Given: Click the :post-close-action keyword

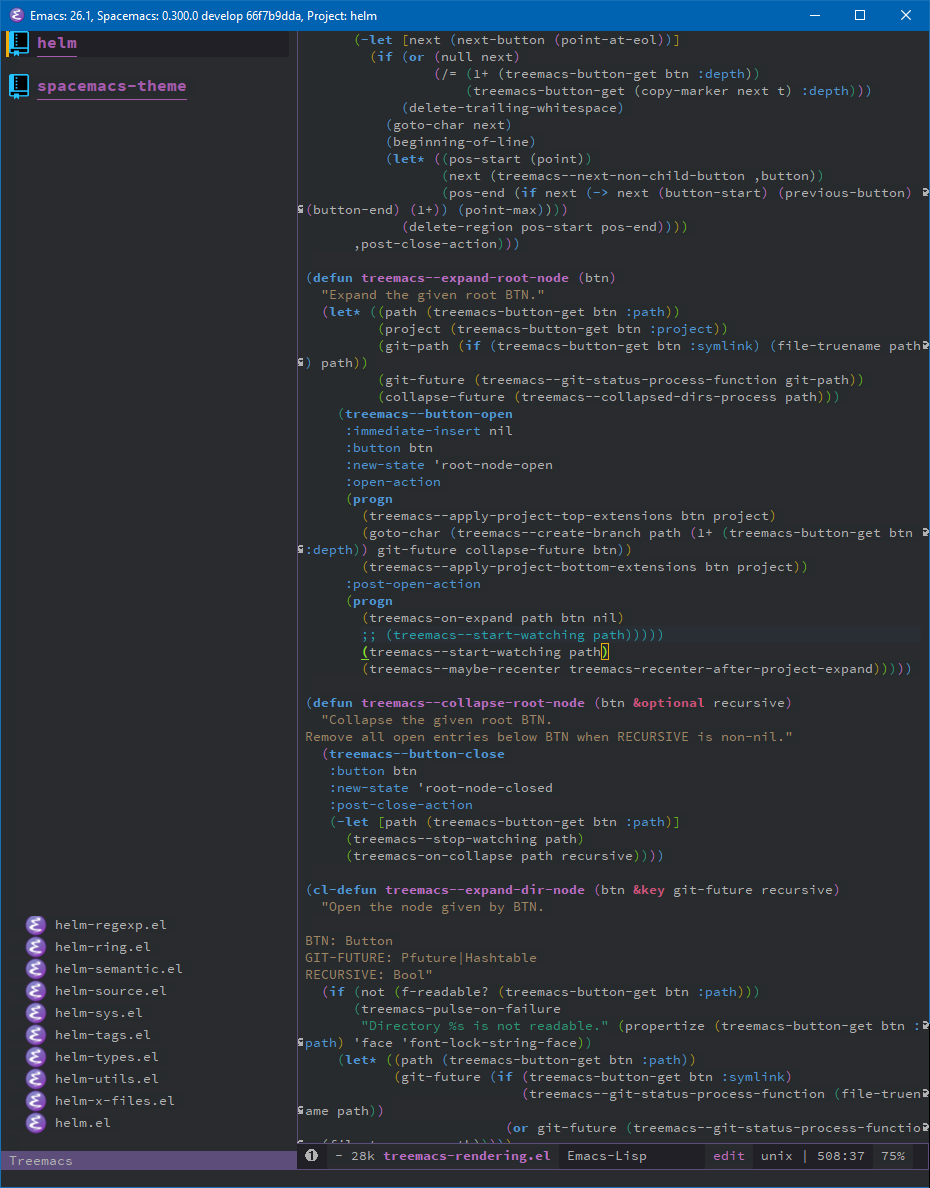Looking at the screenshot, I should click(x=401, y=805).
